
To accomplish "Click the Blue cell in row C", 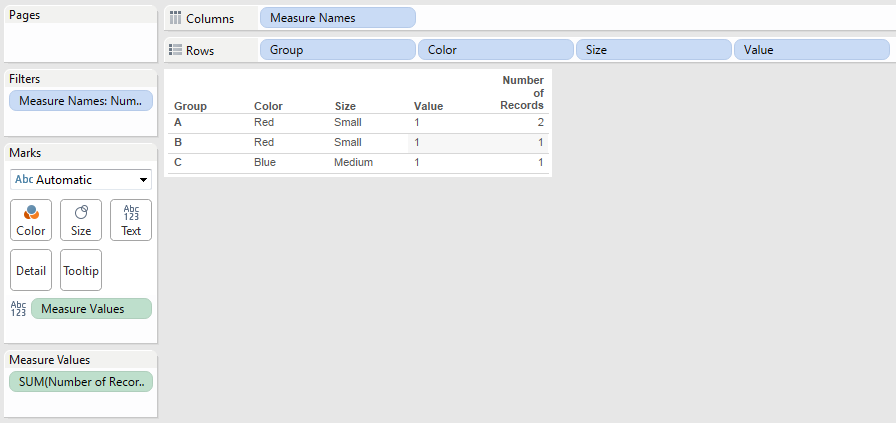I will coord(265,162).
